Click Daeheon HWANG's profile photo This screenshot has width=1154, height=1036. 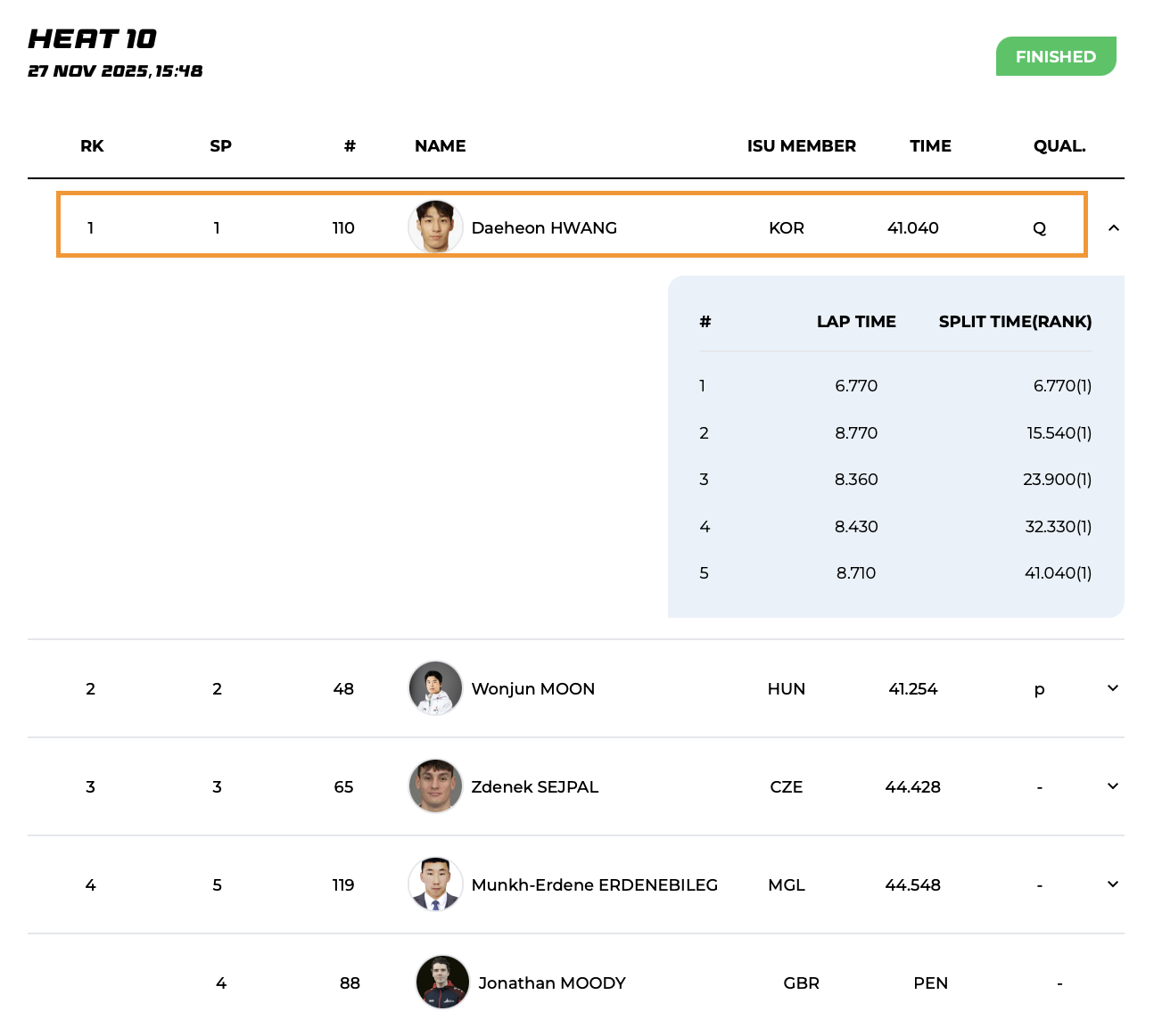click(x=435, y=227)
